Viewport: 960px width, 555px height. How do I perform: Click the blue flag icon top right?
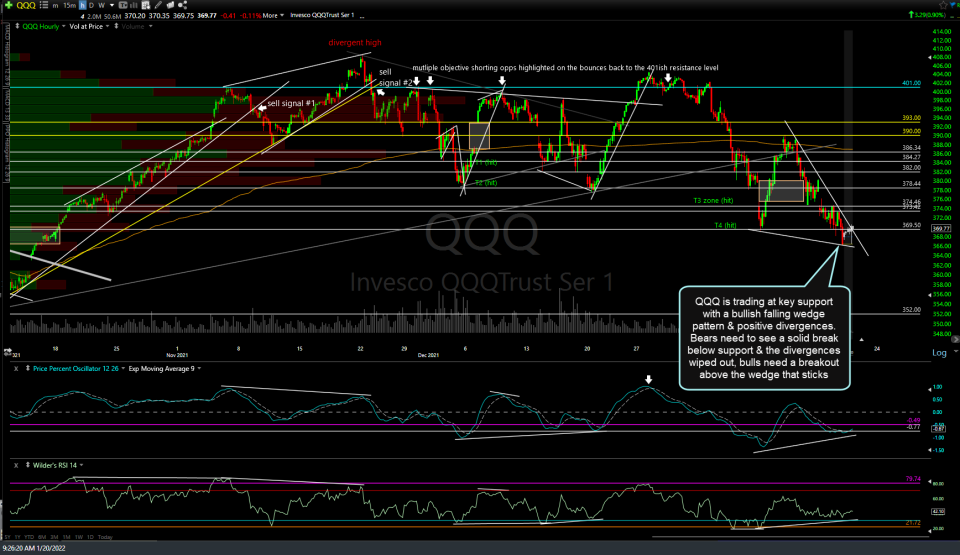click(954, 5)
